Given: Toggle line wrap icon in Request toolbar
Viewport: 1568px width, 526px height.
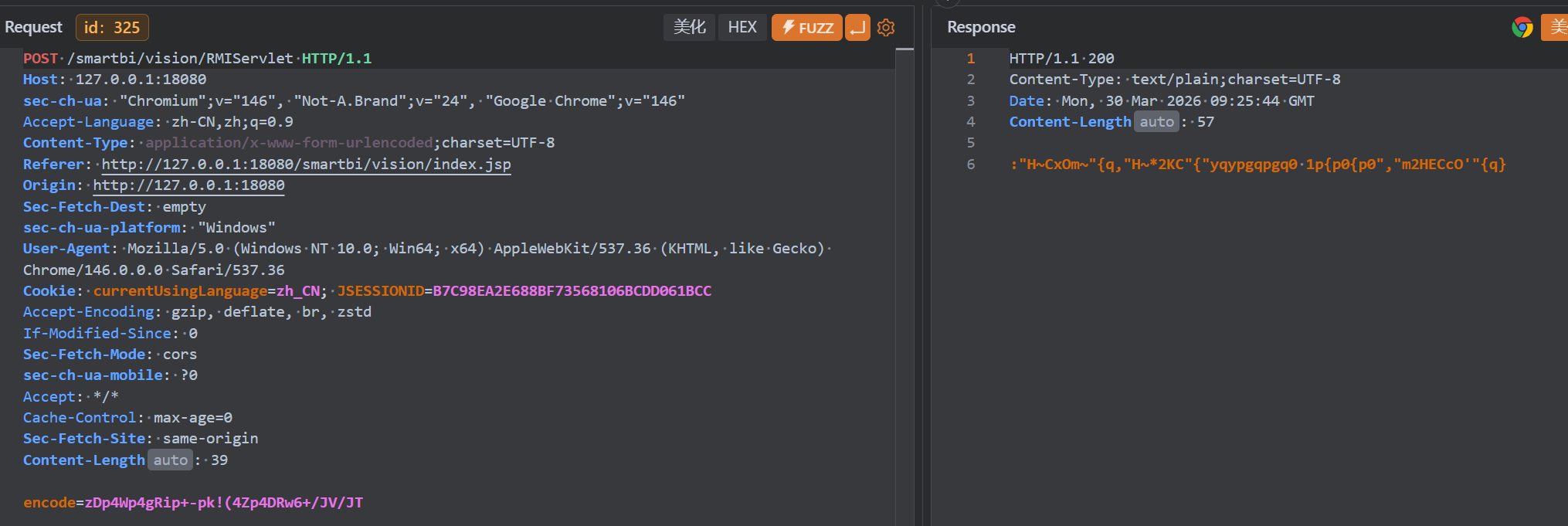Looking at the screenshot, I should click(x=857, y=28).
